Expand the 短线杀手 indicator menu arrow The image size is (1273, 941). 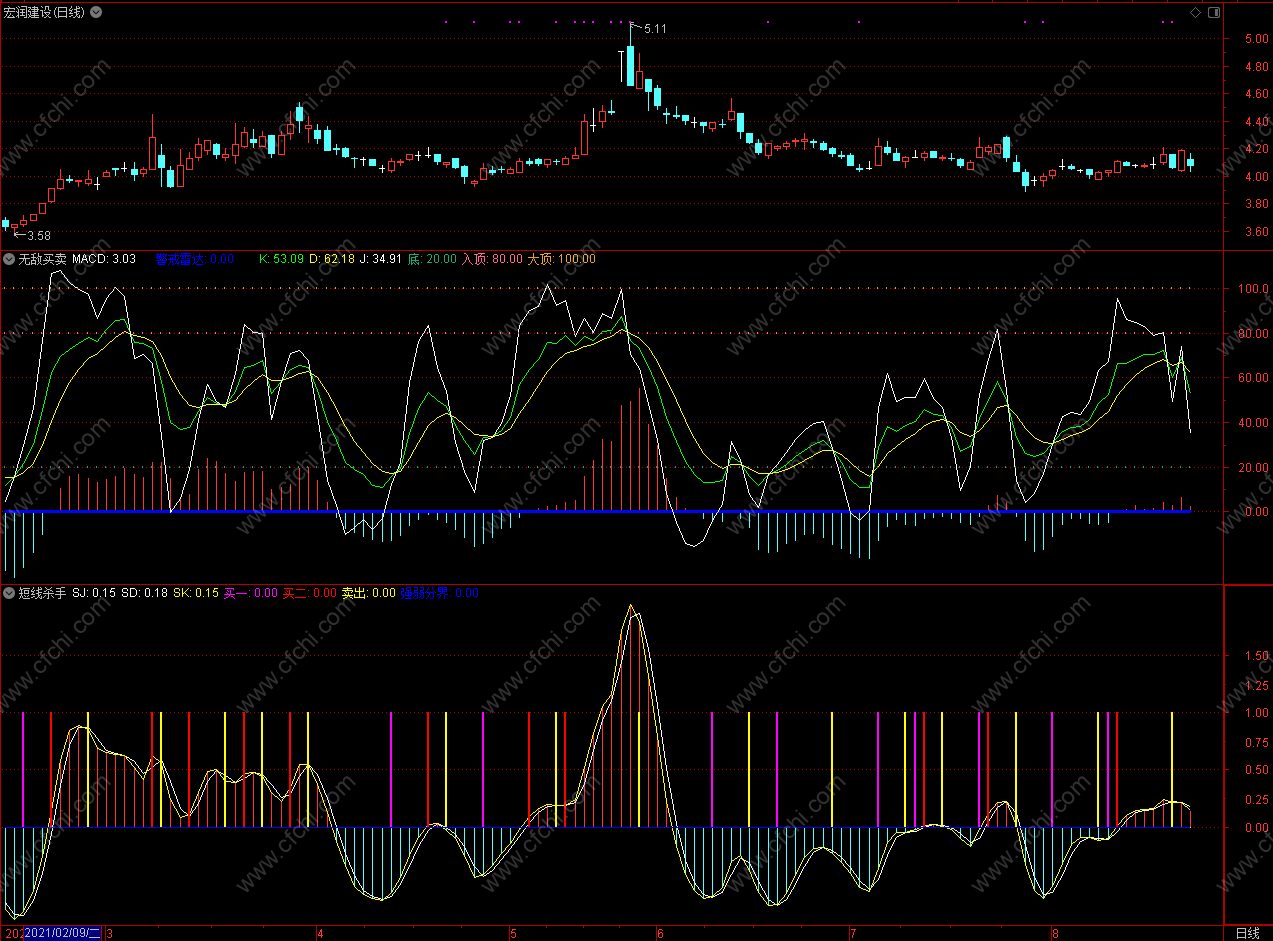9,593
